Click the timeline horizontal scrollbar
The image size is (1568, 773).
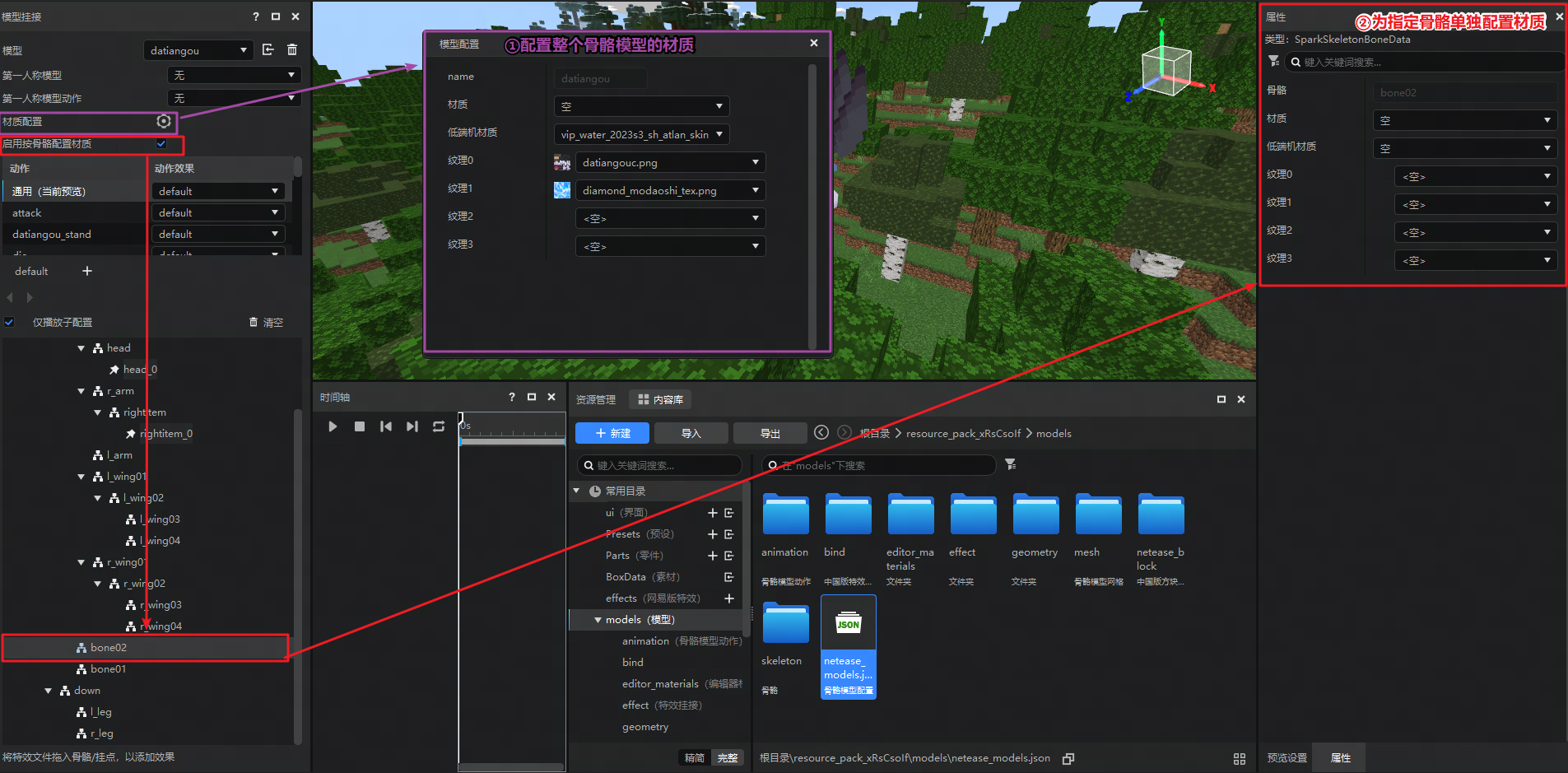pos(511,767)
